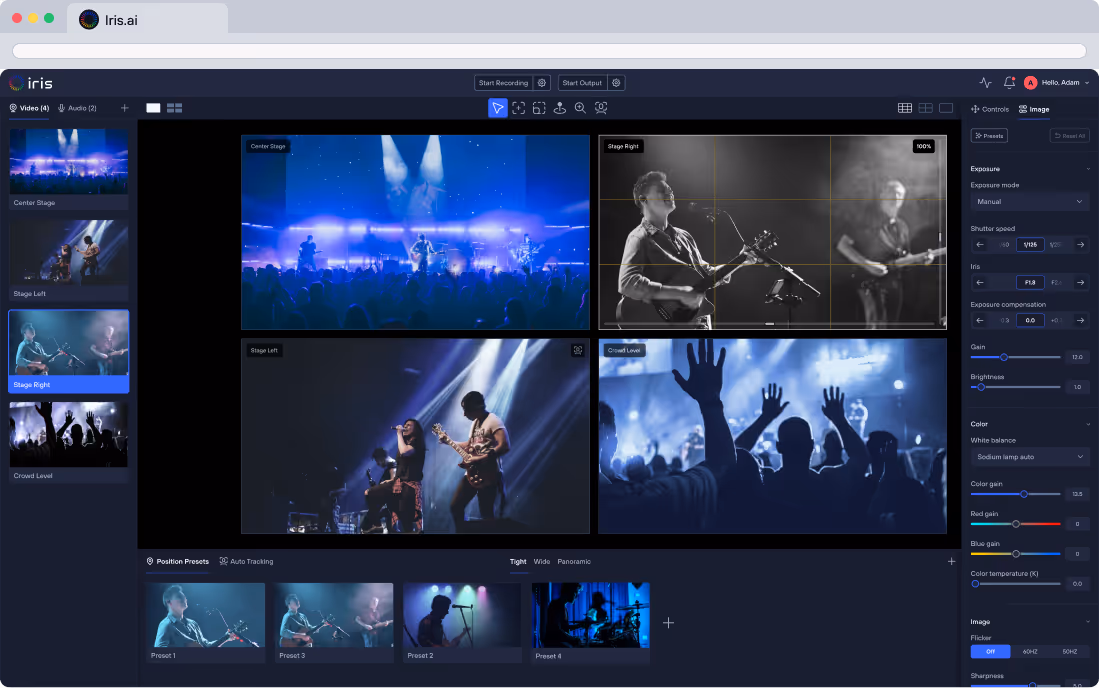Image resolution: width=1099 pixels, height=688 pixels.
Task: Enable the rule-of-thirds grid overlay
Action: pos(905,108)
